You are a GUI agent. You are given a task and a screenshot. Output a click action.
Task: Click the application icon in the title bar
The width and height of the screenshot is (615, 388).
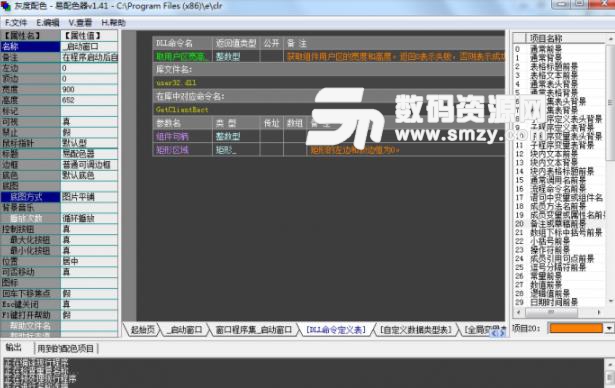6,6
